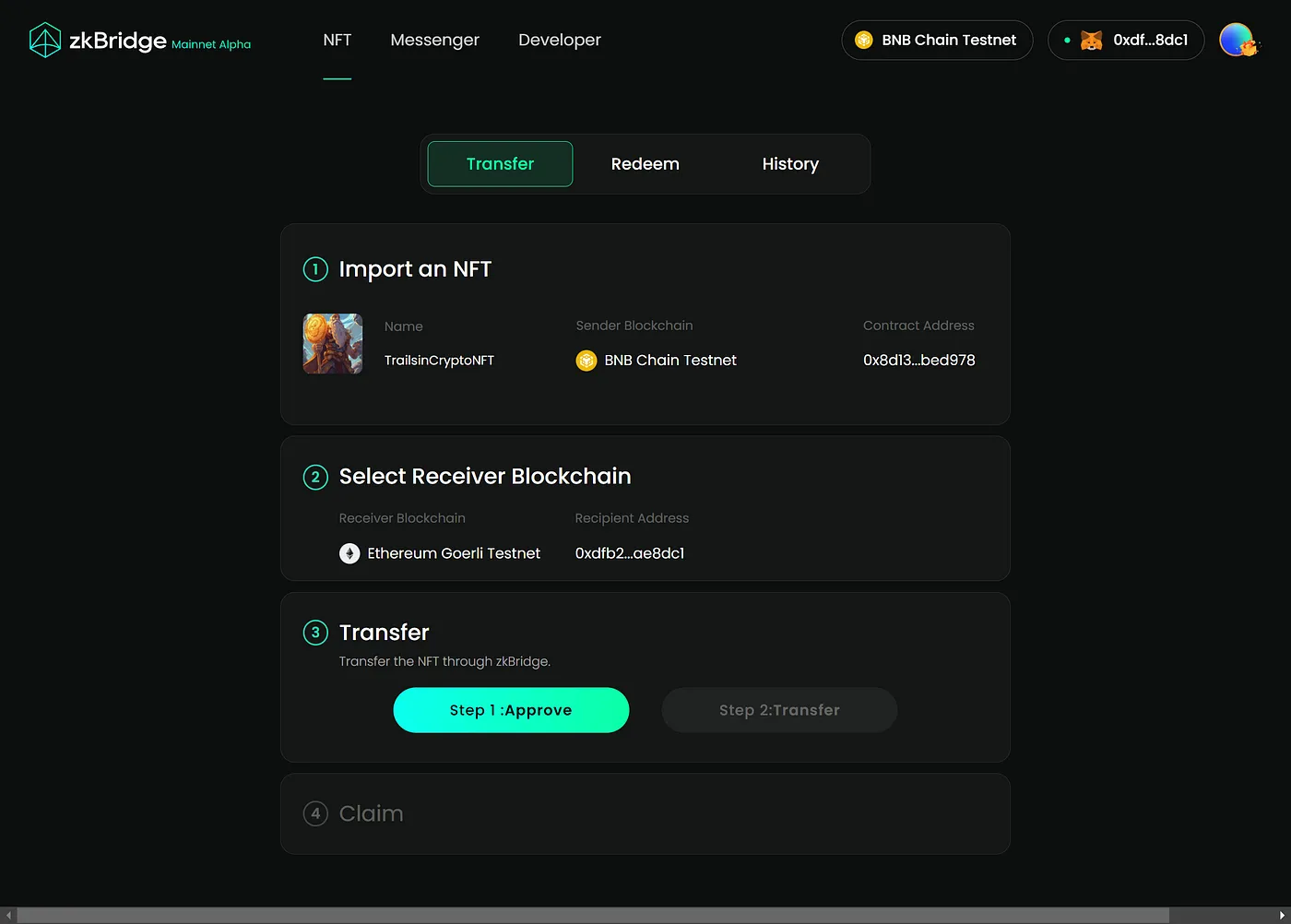This screenshot has height=924, width=1291.
Task: Click the Mainnet Alpha label
Action: 211,44
